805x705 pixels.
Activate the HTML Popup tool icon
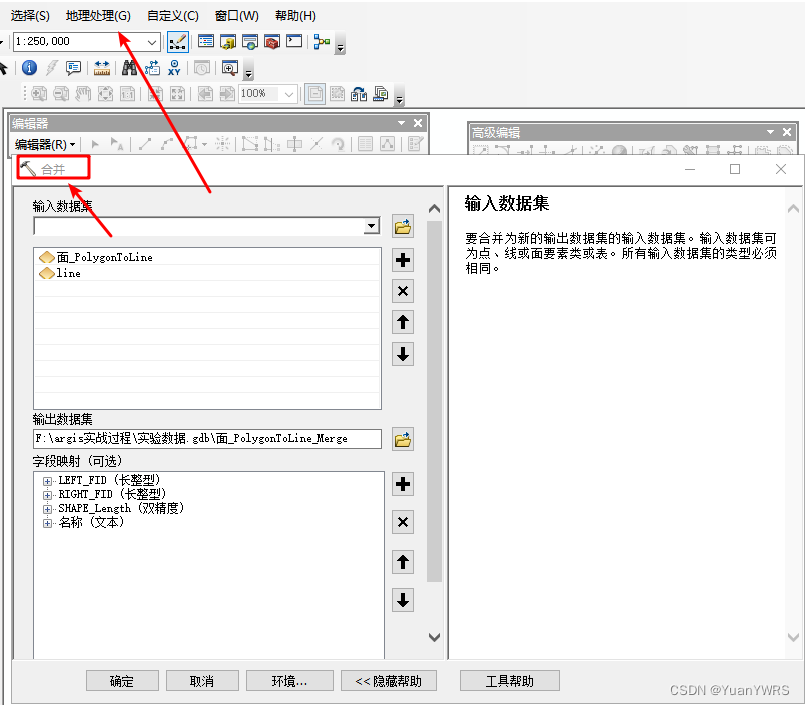73,68
